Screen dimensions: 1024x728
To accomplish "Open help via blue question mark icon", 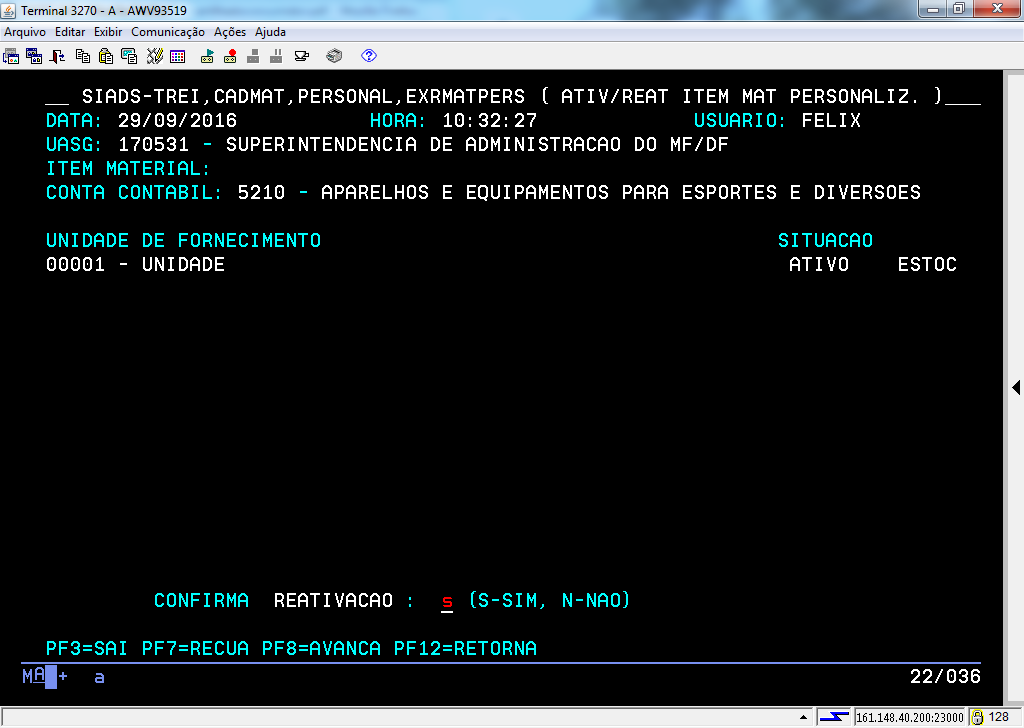I will tap(369, 56).
